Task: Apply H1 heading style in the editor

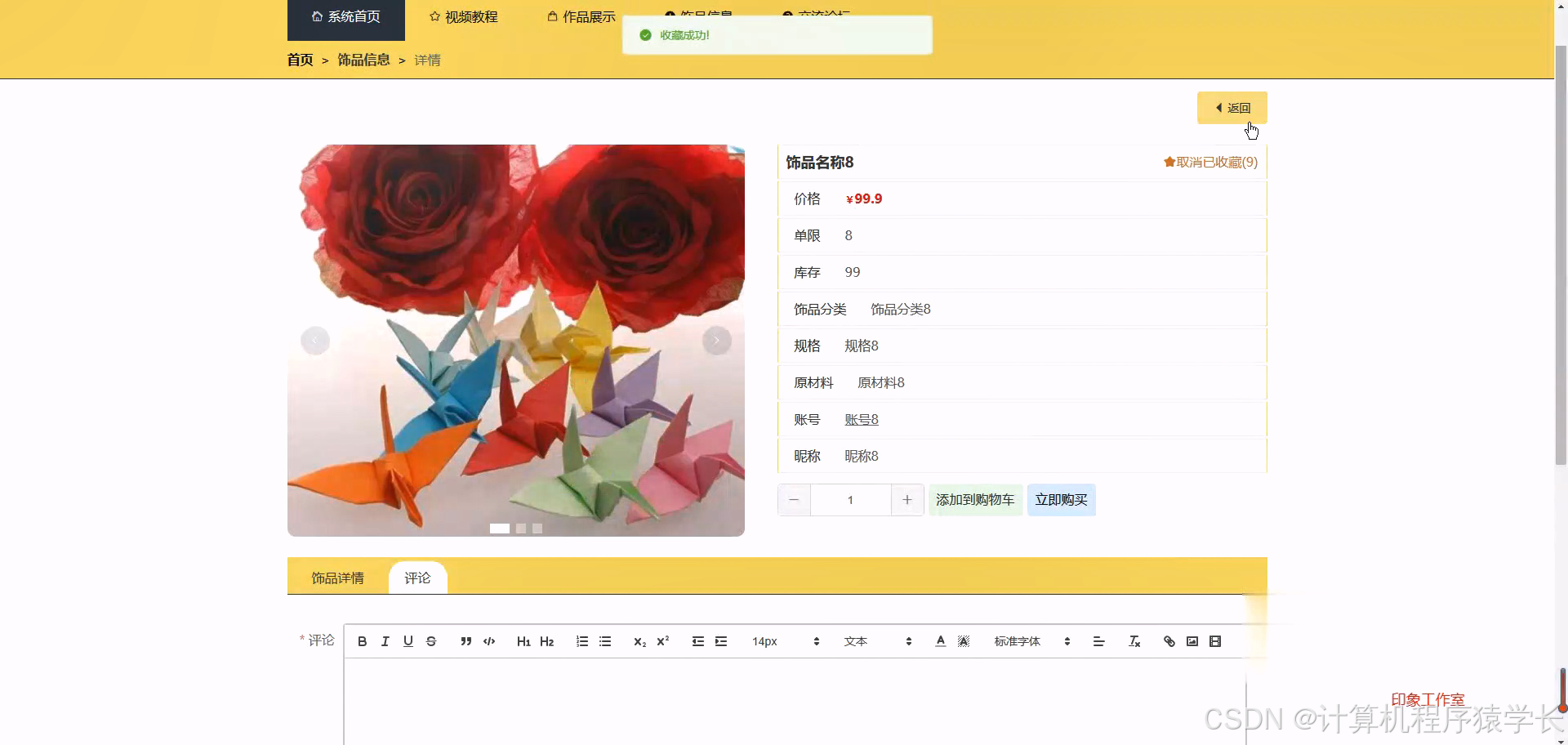Action: click(523, 641)
